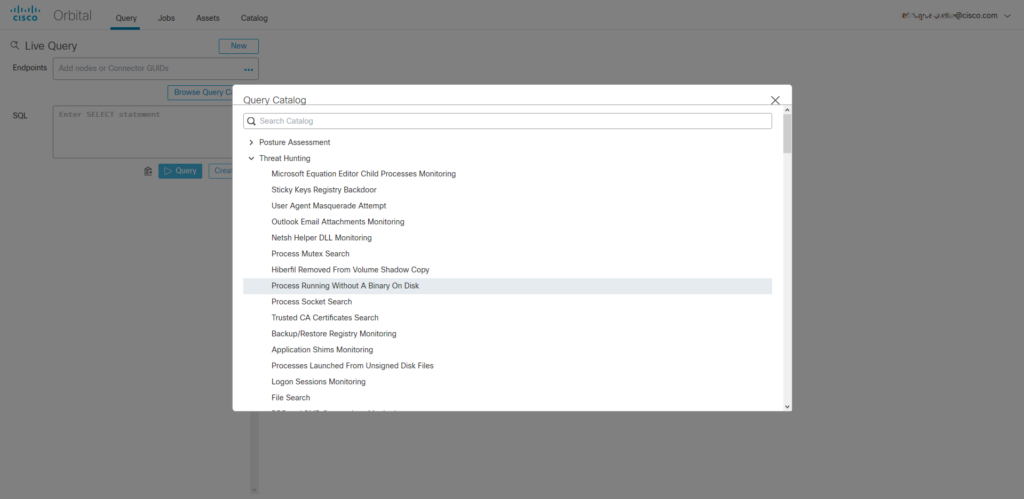The width and height of the screenshot is (1024, 499).
Task: Expand the Posture Assessment category
Action: click(x=251, y=142)
